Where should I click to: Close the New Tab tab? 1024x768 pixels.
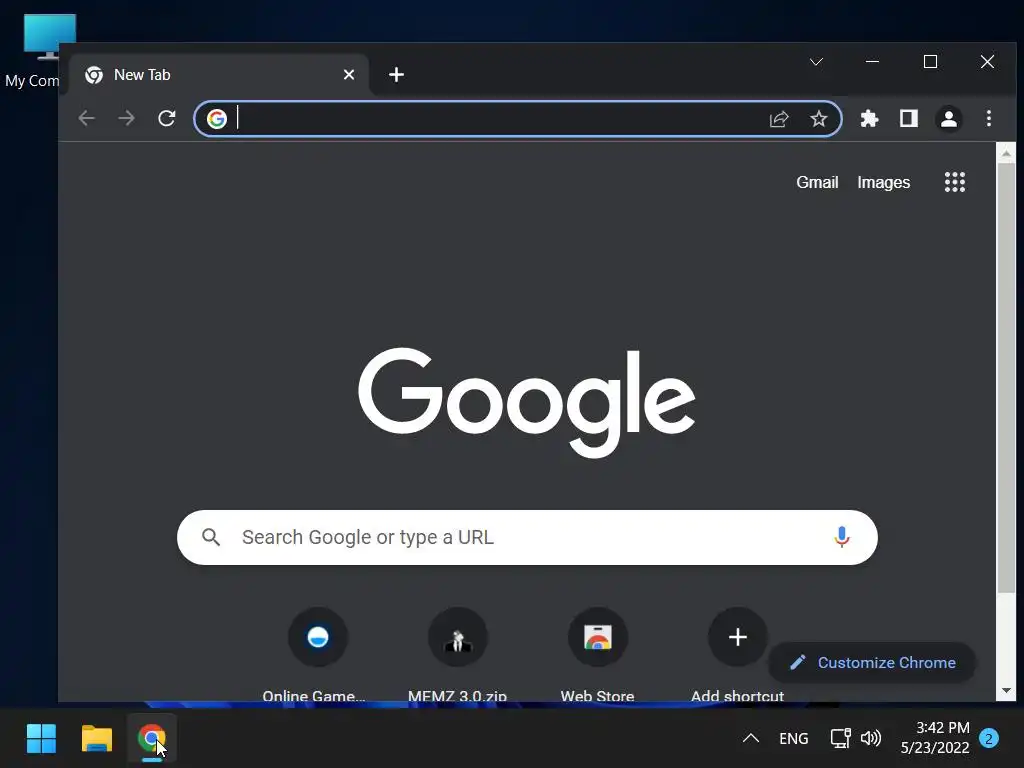(349, 74)
